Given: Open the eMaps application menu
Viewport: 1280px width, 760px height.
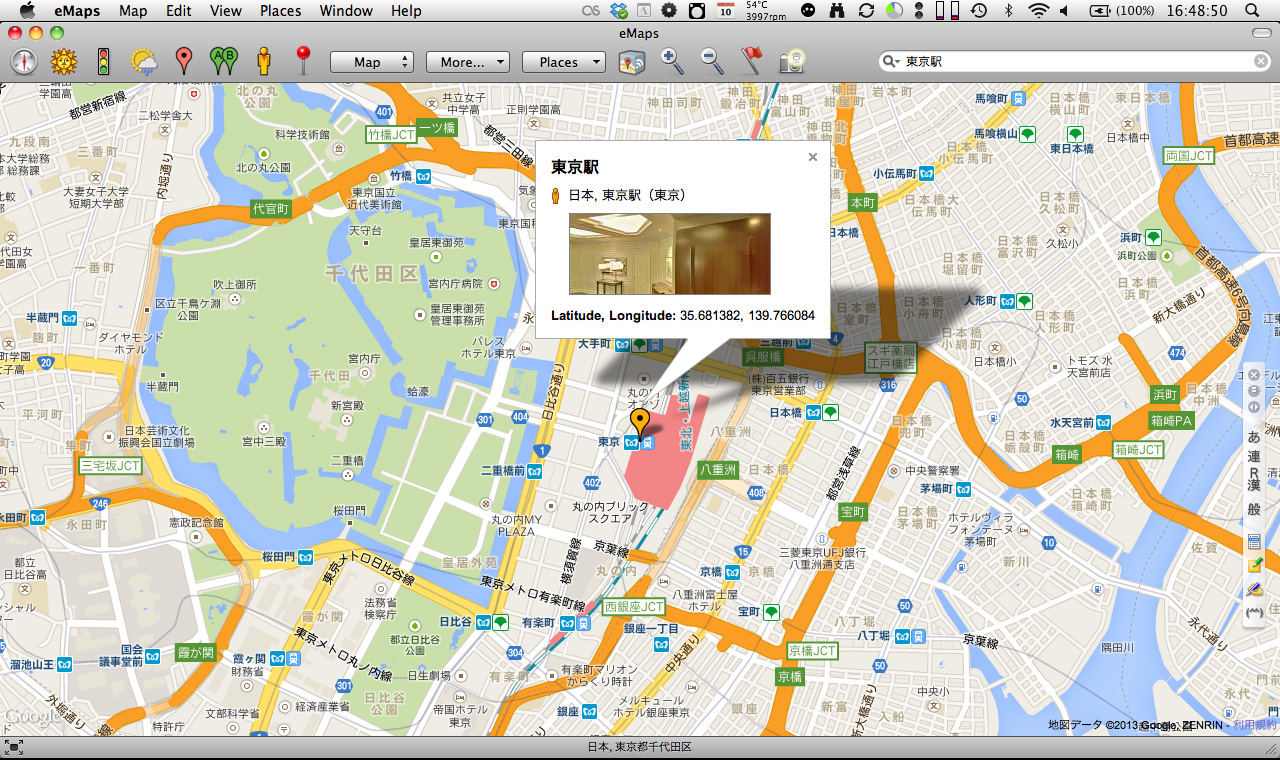Looking at the screenshot, I should 76,11.
